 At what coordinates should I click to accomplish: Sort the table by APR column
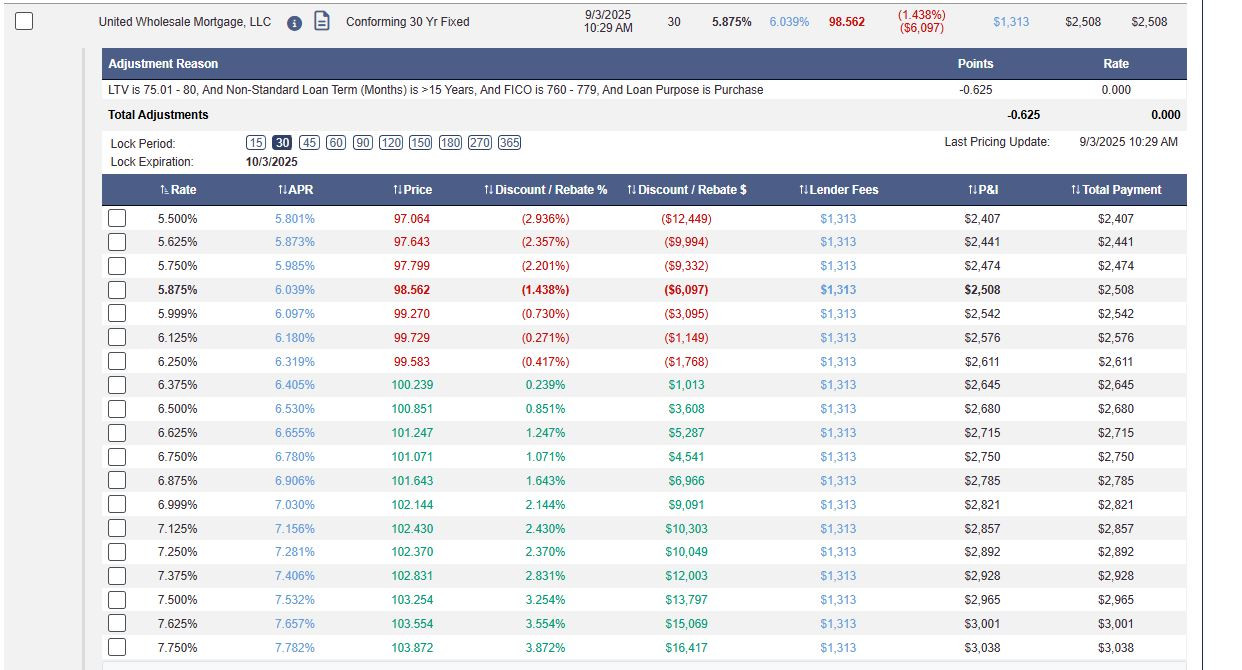click(x=295, y=190)
